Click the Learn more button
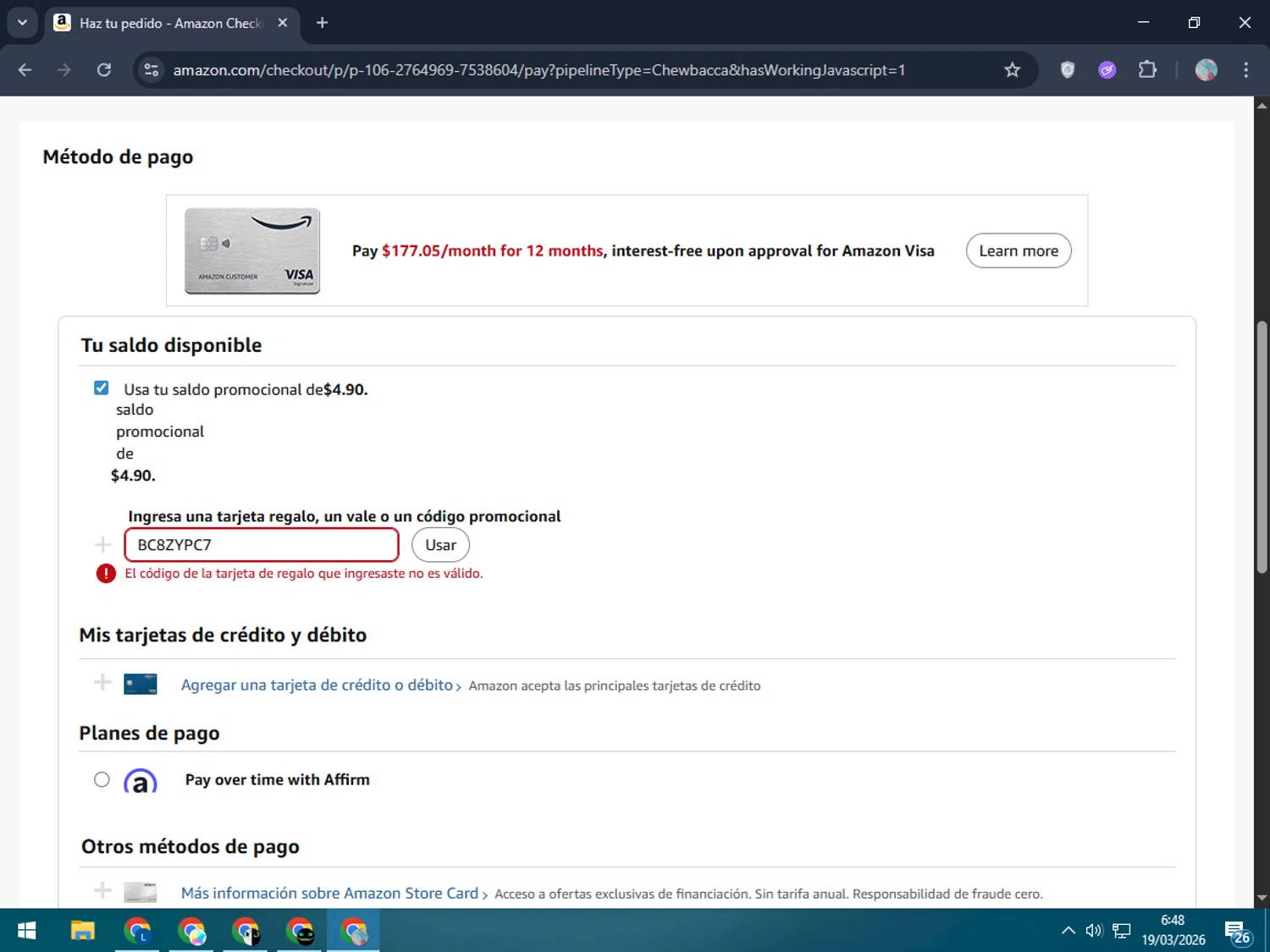The image size is (1270, 952). [x=1019, y=250]
